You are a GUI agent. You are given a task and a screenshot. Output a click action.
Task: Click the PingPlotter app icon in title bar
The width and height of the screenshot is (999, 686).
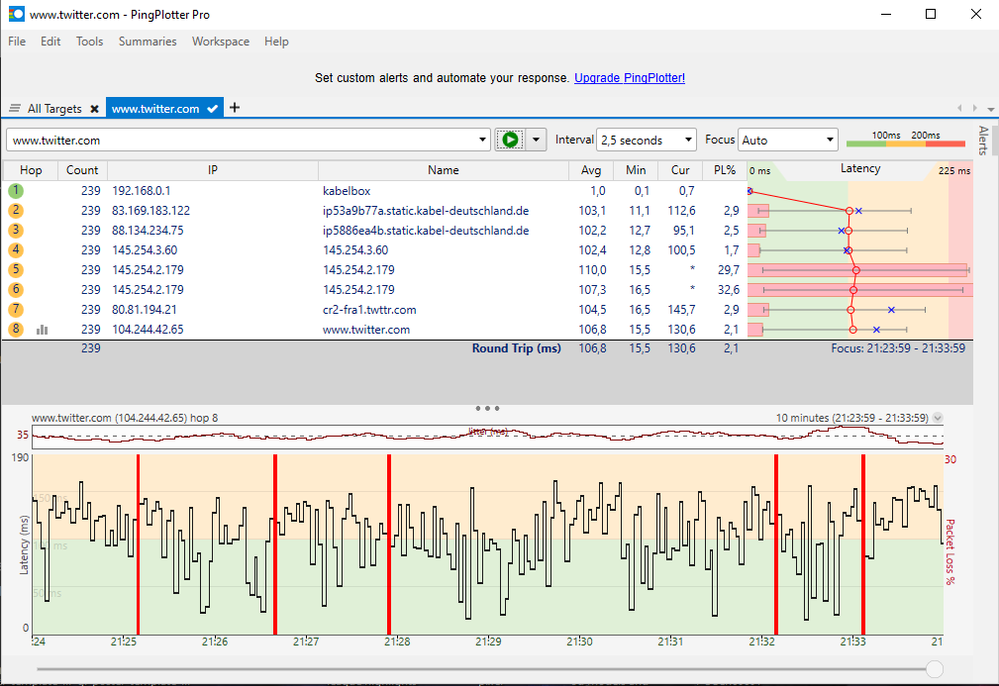[x=16, y=15]
